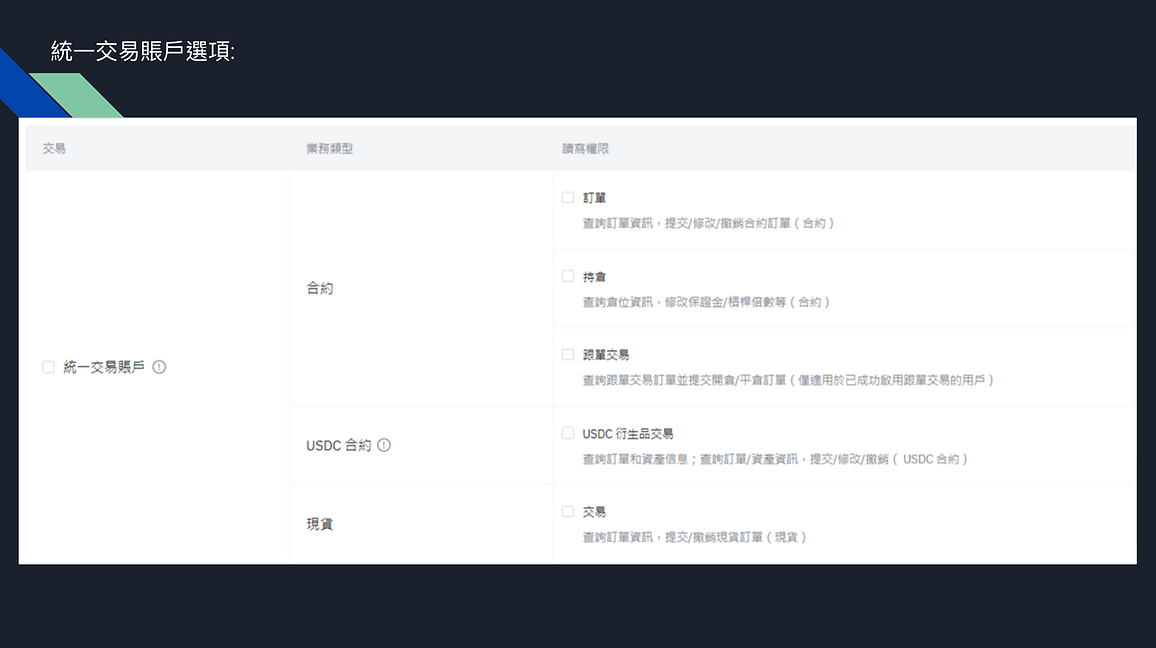Enable the 持倉 permission checkbox
This screenshot has height=648, width=1156.
point(567,276)
